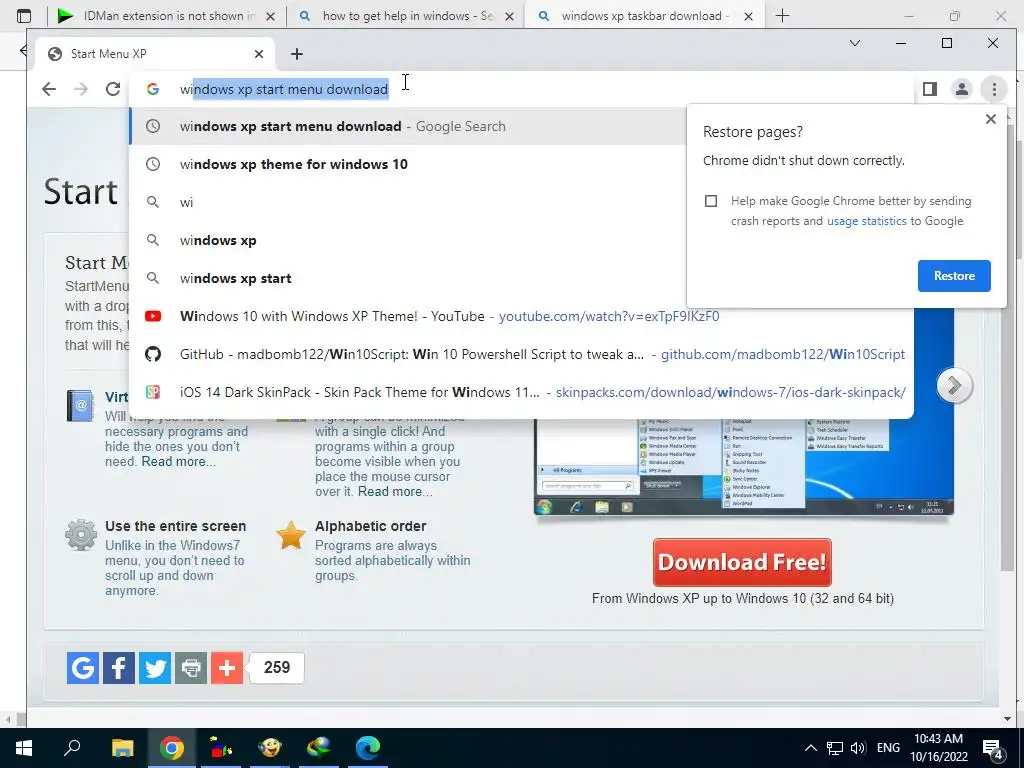Click the Alphabetic order star icon
The height and width of the screenshot is (768, 1024).
coord(291,535)
